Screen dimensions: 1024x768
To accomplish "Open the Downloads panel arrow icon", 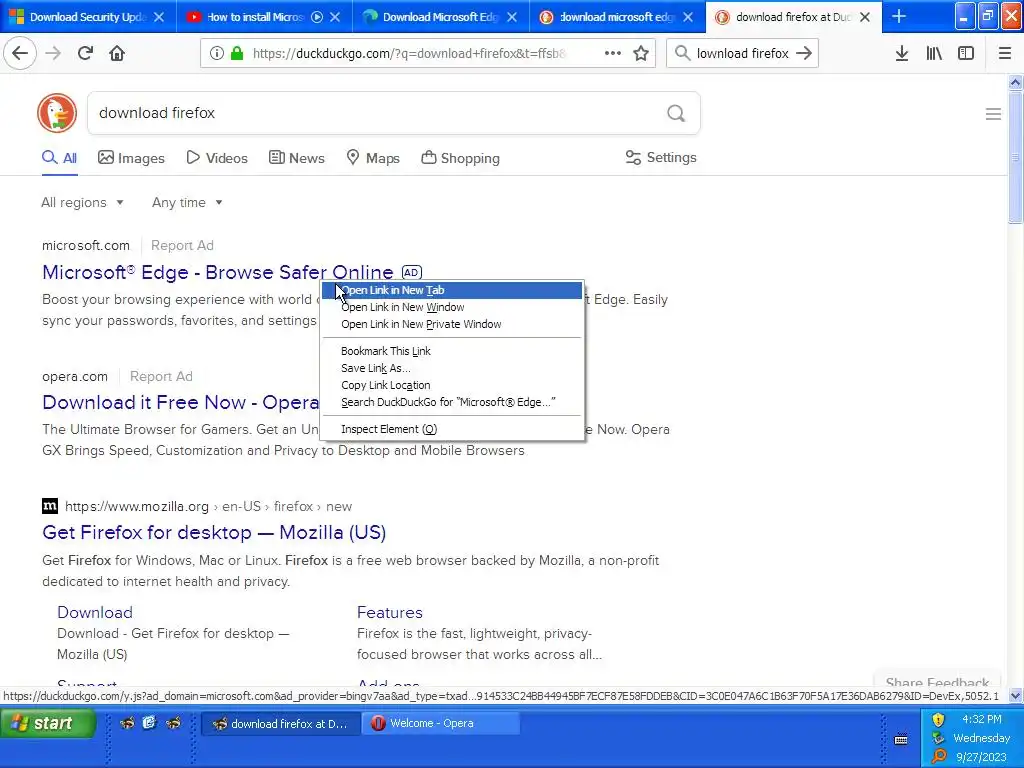I will coord(902,54).
